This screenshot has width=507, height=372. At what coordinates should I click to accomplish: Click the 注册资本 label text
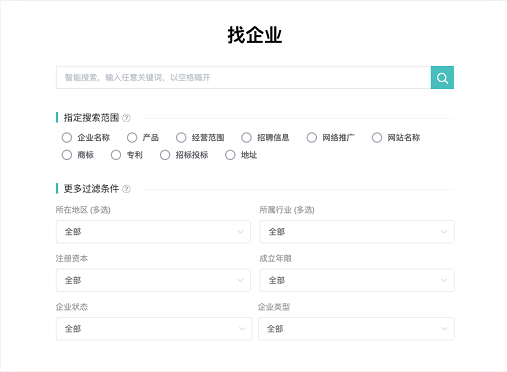(x=72, y=258)
